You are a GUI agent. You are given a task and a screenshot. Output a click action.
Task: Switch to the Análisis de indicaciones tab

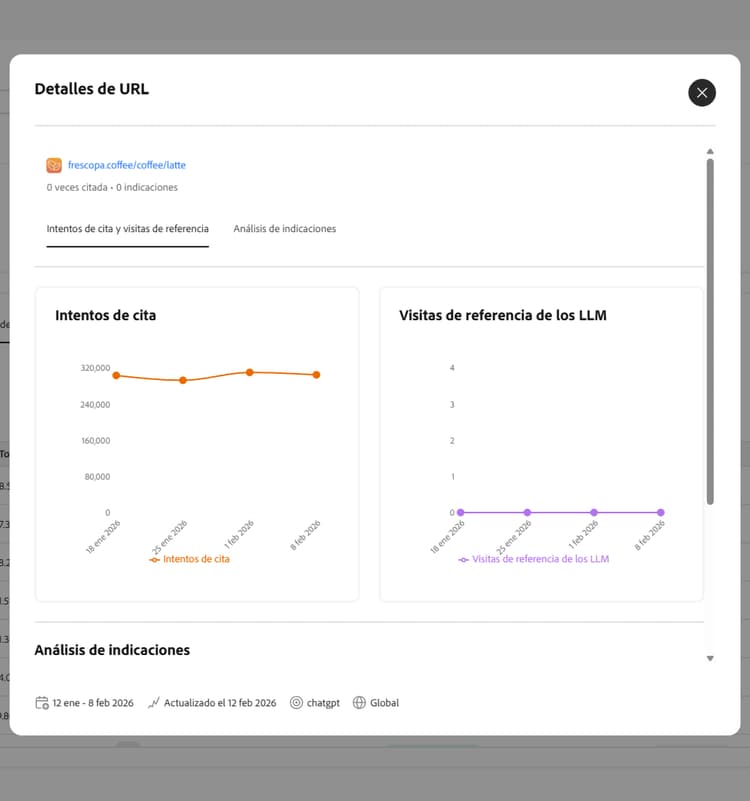(285, 228)
